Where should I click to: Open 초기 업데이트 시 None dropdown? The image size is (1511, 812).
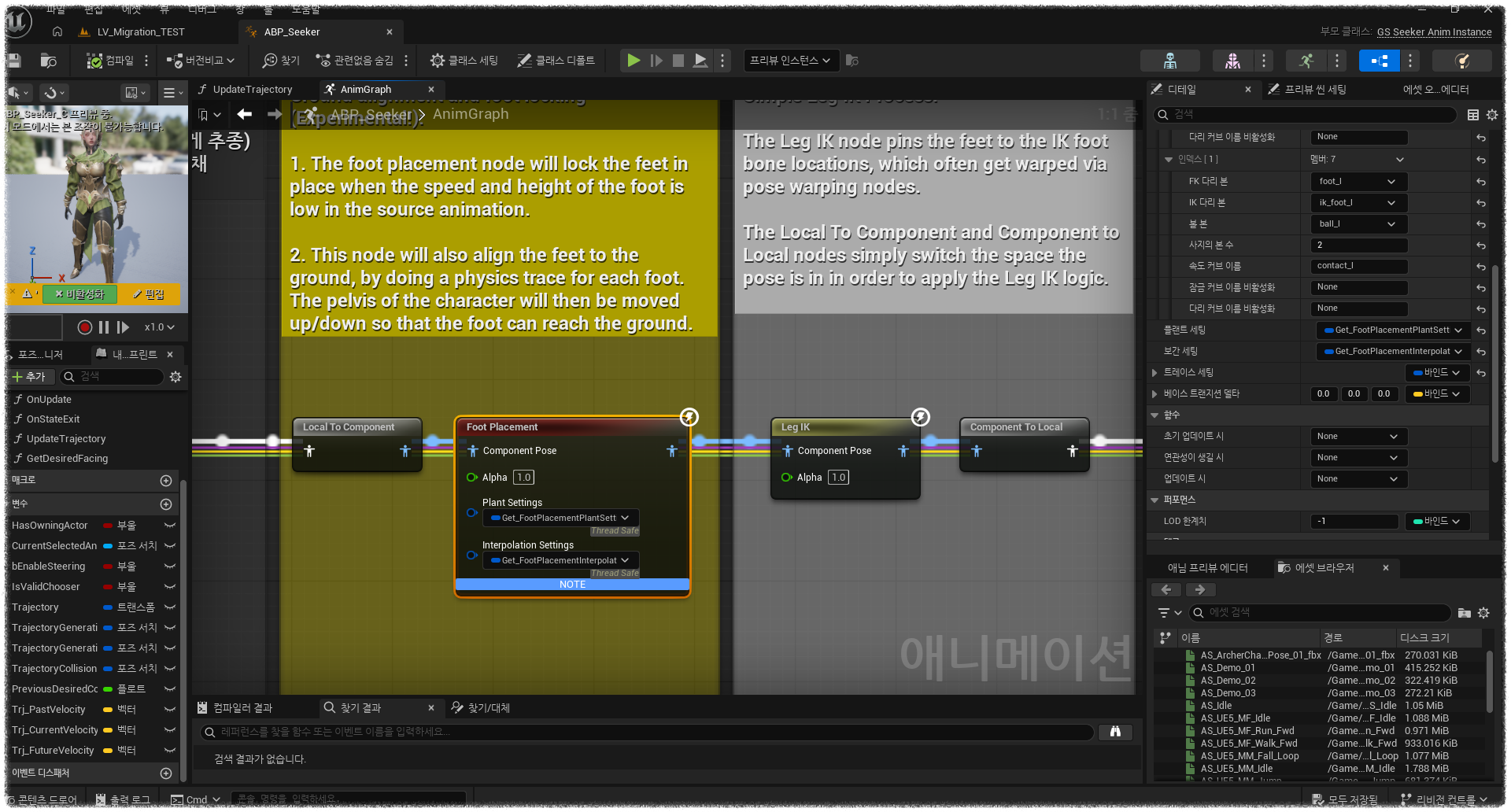[1358, 437]
